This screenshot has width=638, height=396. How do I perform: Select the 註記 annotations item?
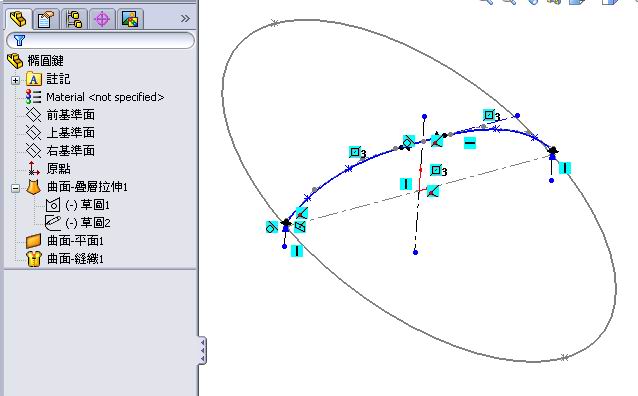point(58,79)
